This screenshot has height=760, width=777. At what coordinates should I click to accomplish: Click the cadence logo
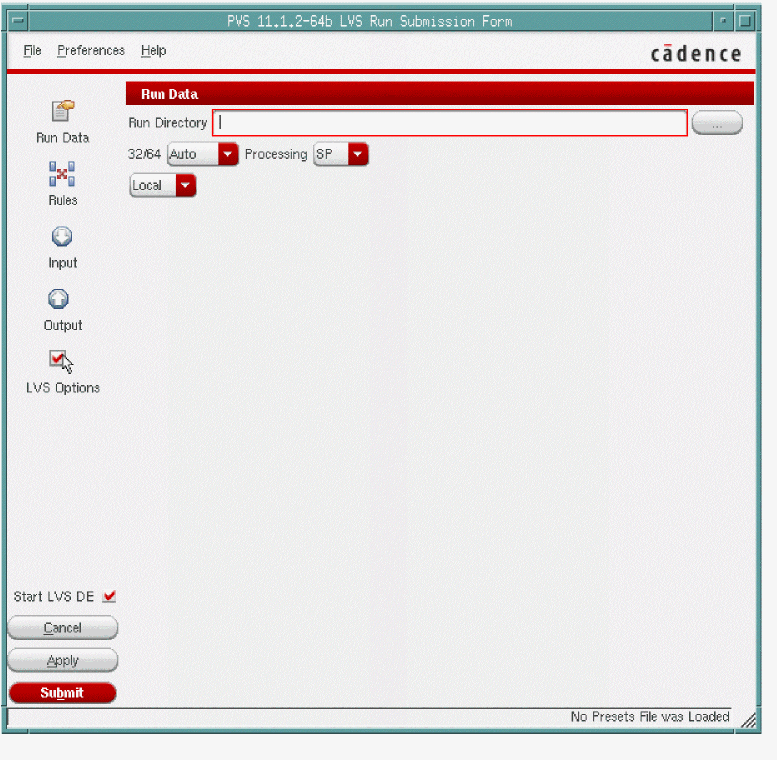(696, 54)
